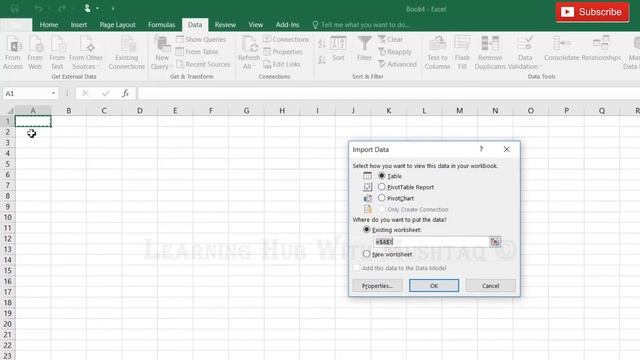The image size is (640, 360).
Task: Click Recent Sources in ribbon
Action: tap(203, 64)
